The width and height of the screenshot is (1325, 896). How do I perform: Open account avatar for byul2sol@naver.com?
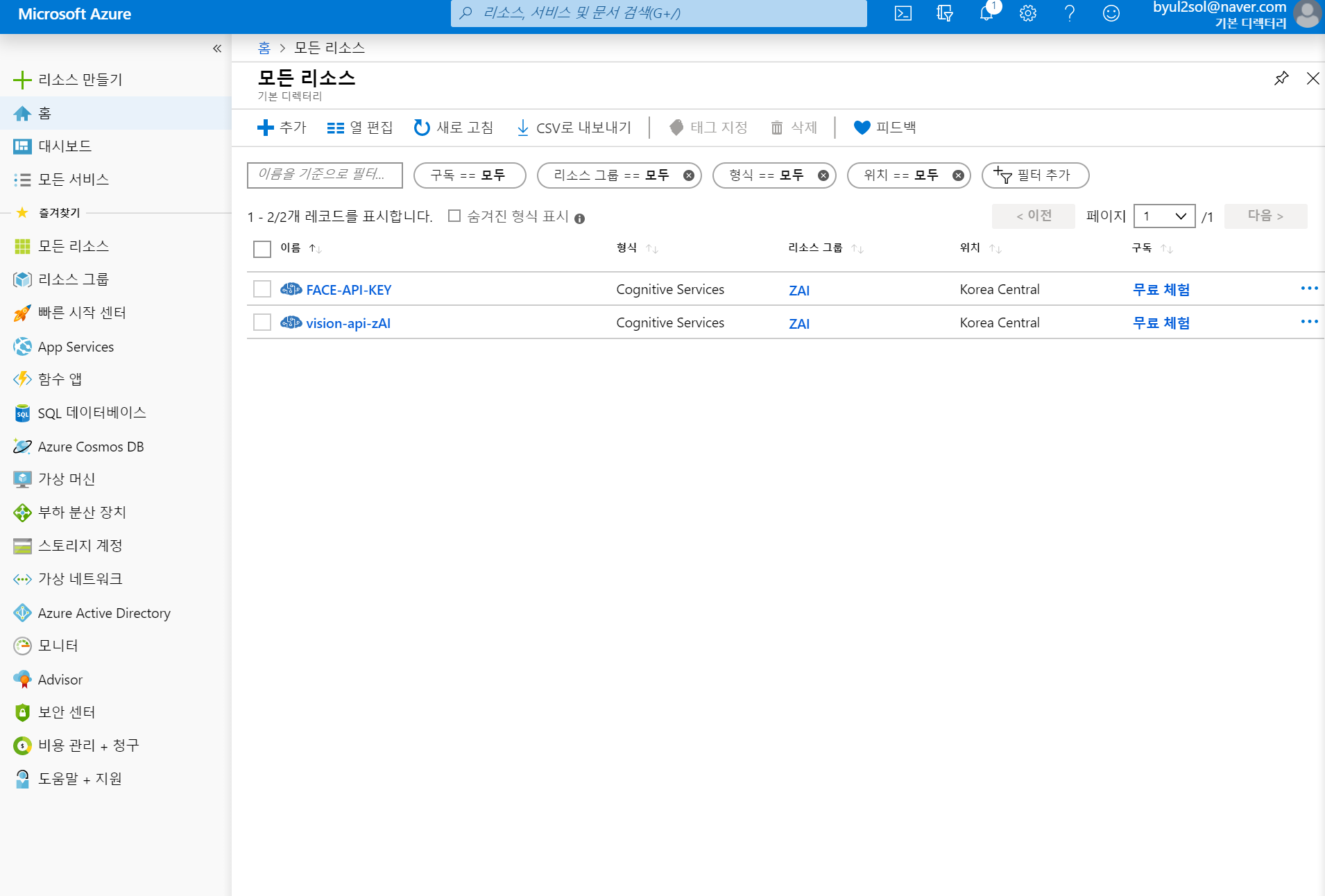[1307, 14]
